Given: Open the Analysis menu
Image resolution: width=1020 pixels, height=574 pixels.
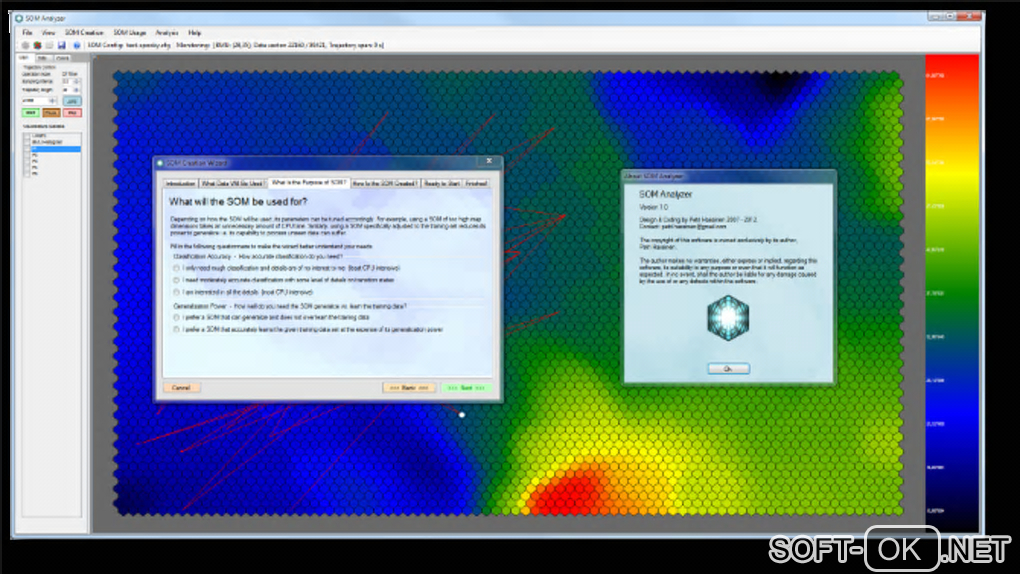Looking at the screenshot, I should click(167, 33).
